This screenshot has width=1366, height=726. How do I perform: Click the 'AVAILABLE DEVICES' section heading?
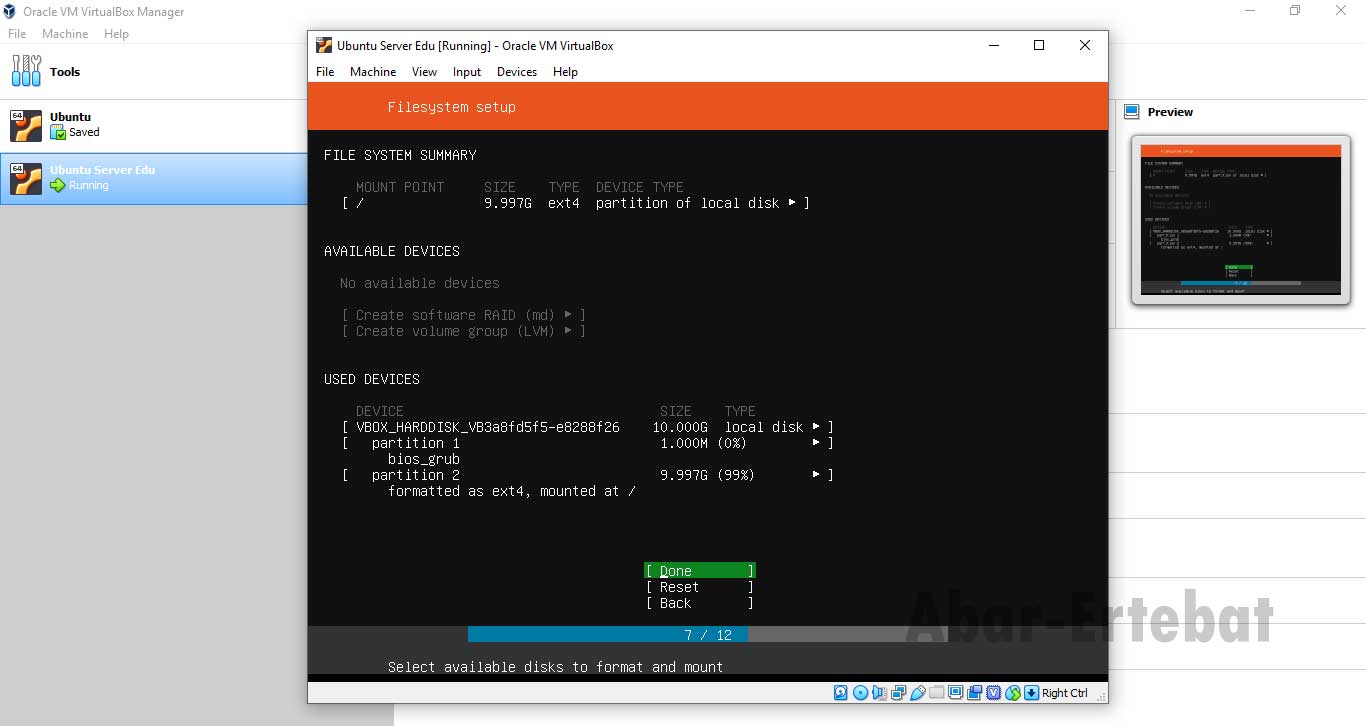tap(392, 251)
